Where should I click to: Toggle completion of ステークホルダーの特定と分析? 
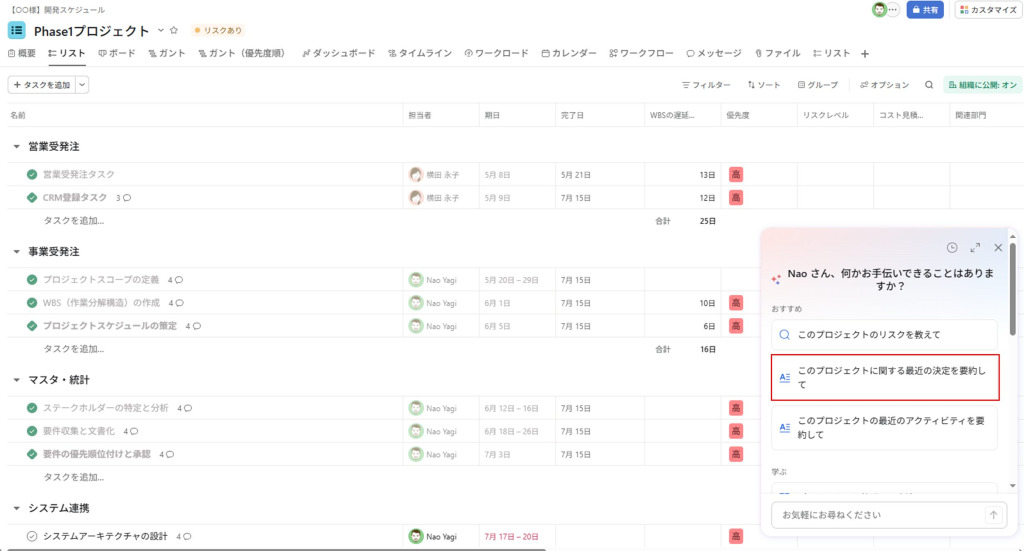[32, 408]
